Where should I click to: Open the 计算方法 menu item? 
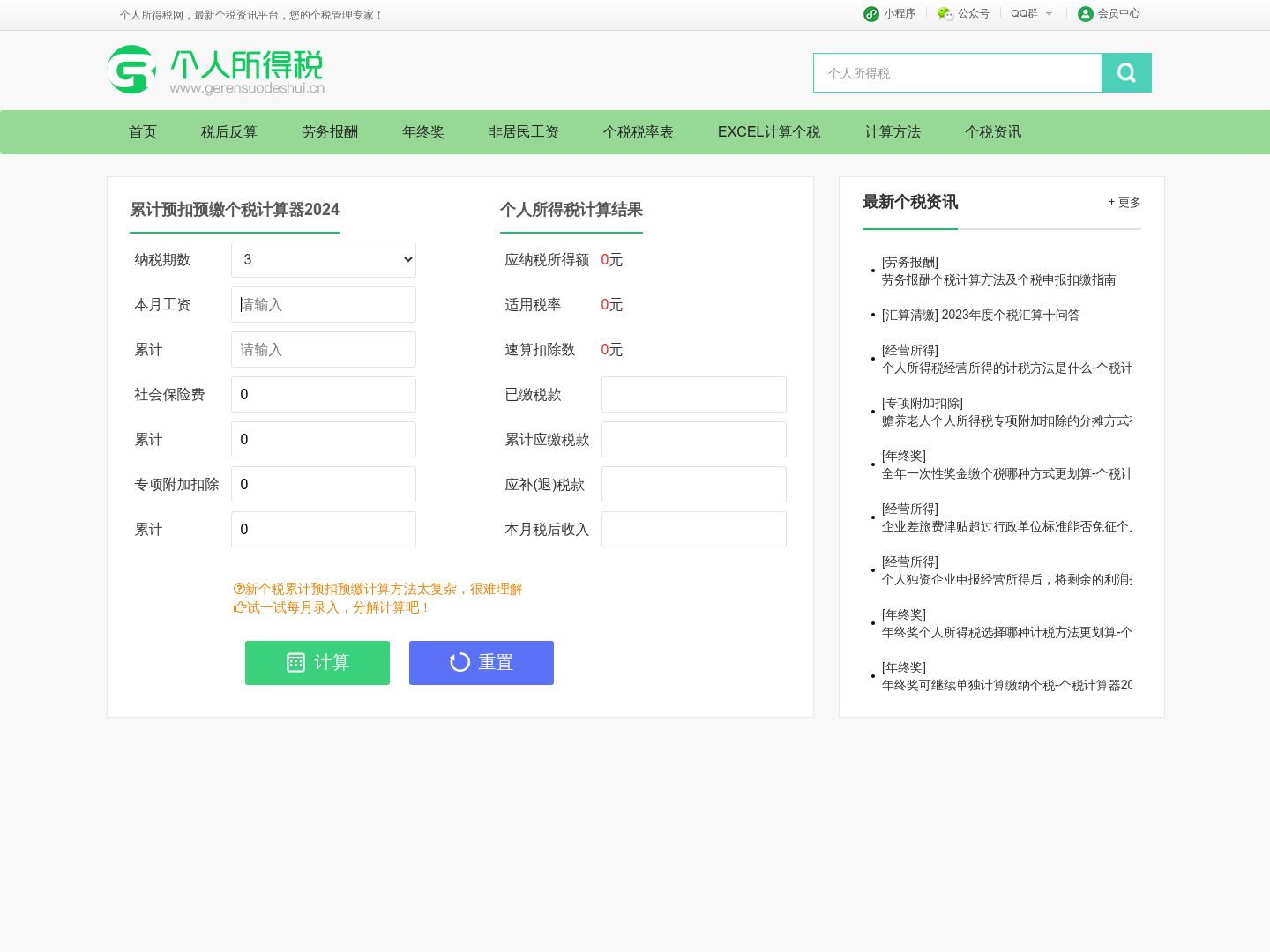coord(893,132)
